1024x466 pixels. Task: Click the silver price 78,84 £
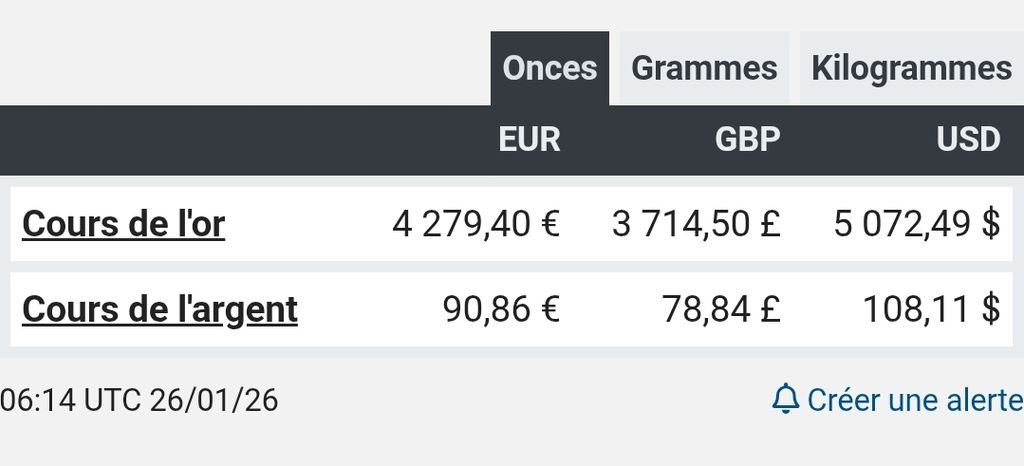click(721, 310)
